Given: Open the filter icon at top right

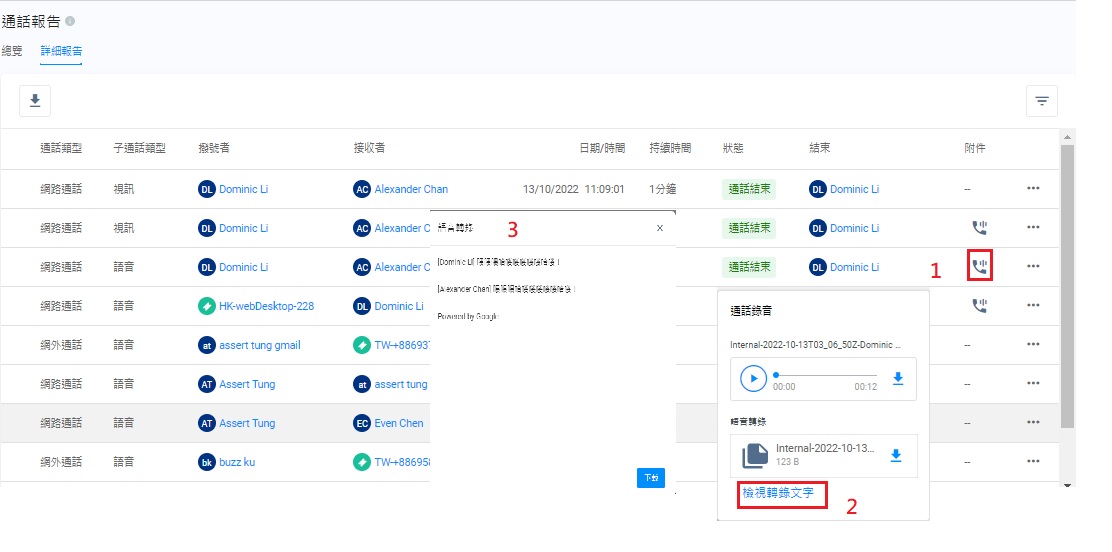Looking at the screenshot, I should 1042,100.
